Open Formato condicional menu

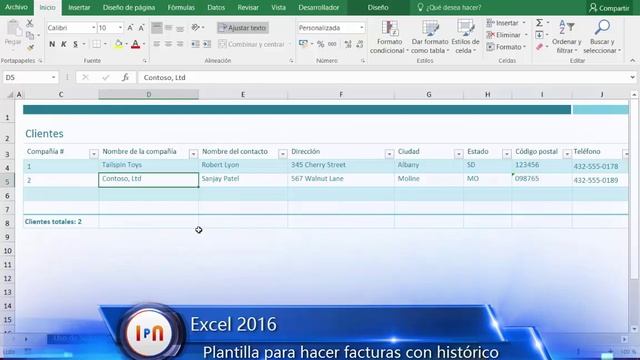389,37
